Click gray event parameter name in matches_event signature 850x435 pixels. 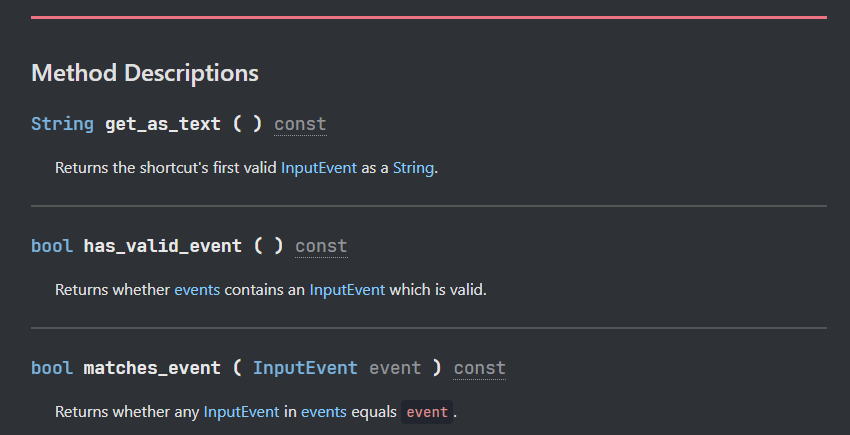coord(395,368)
